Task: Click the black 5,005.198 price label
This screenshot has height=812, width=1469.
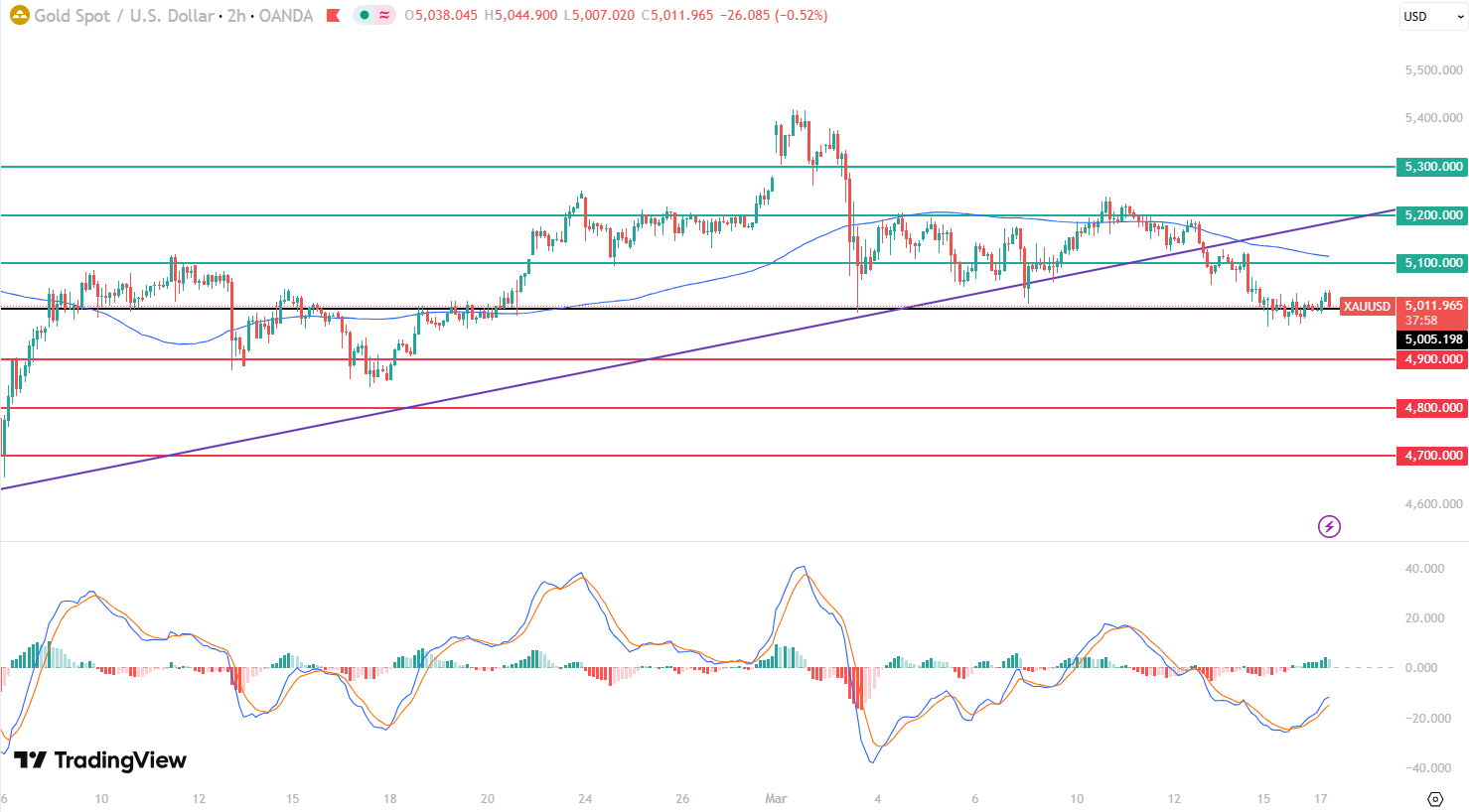Action: 1431,339
